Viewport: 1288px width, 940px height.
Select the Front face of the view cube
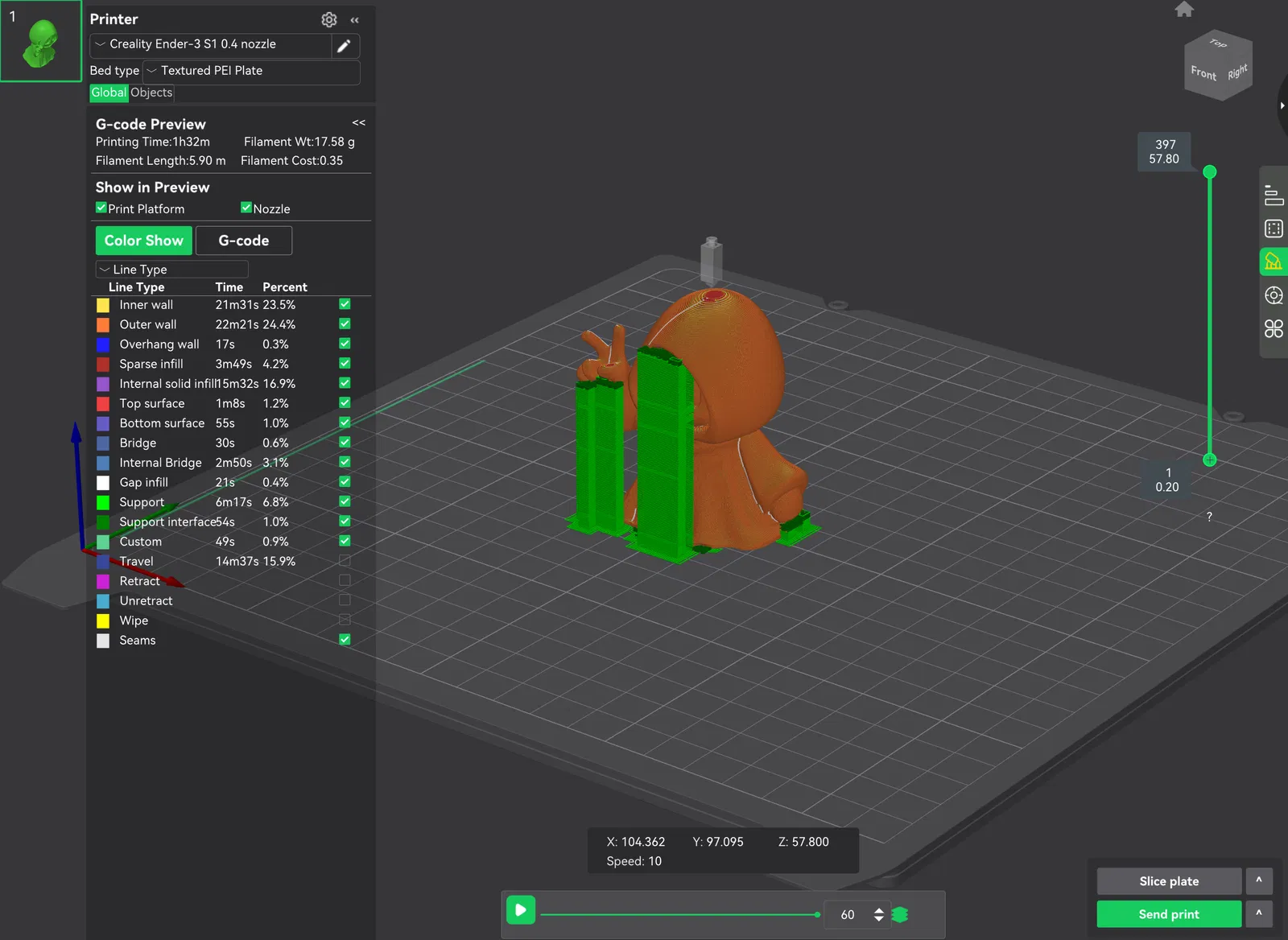coord(1203,73)
